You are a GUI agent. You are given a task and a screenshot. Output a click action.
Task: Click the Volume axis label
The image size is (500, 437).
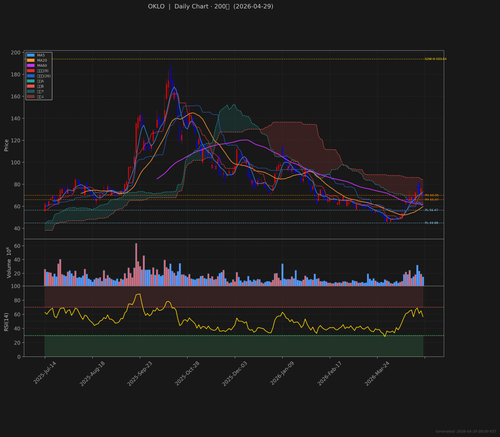point(9,263)
